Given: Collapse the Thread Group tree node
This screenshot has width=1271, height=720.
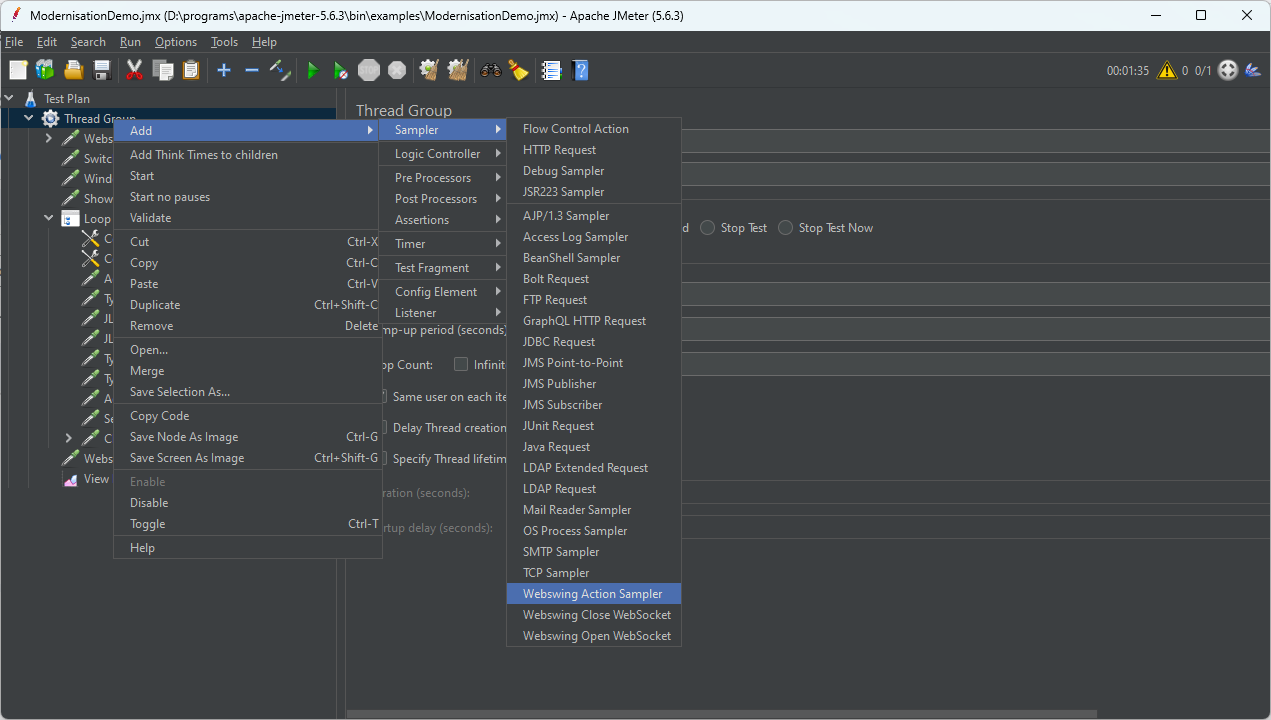Looking at the screenshot, I should click(x=29, y=119).
